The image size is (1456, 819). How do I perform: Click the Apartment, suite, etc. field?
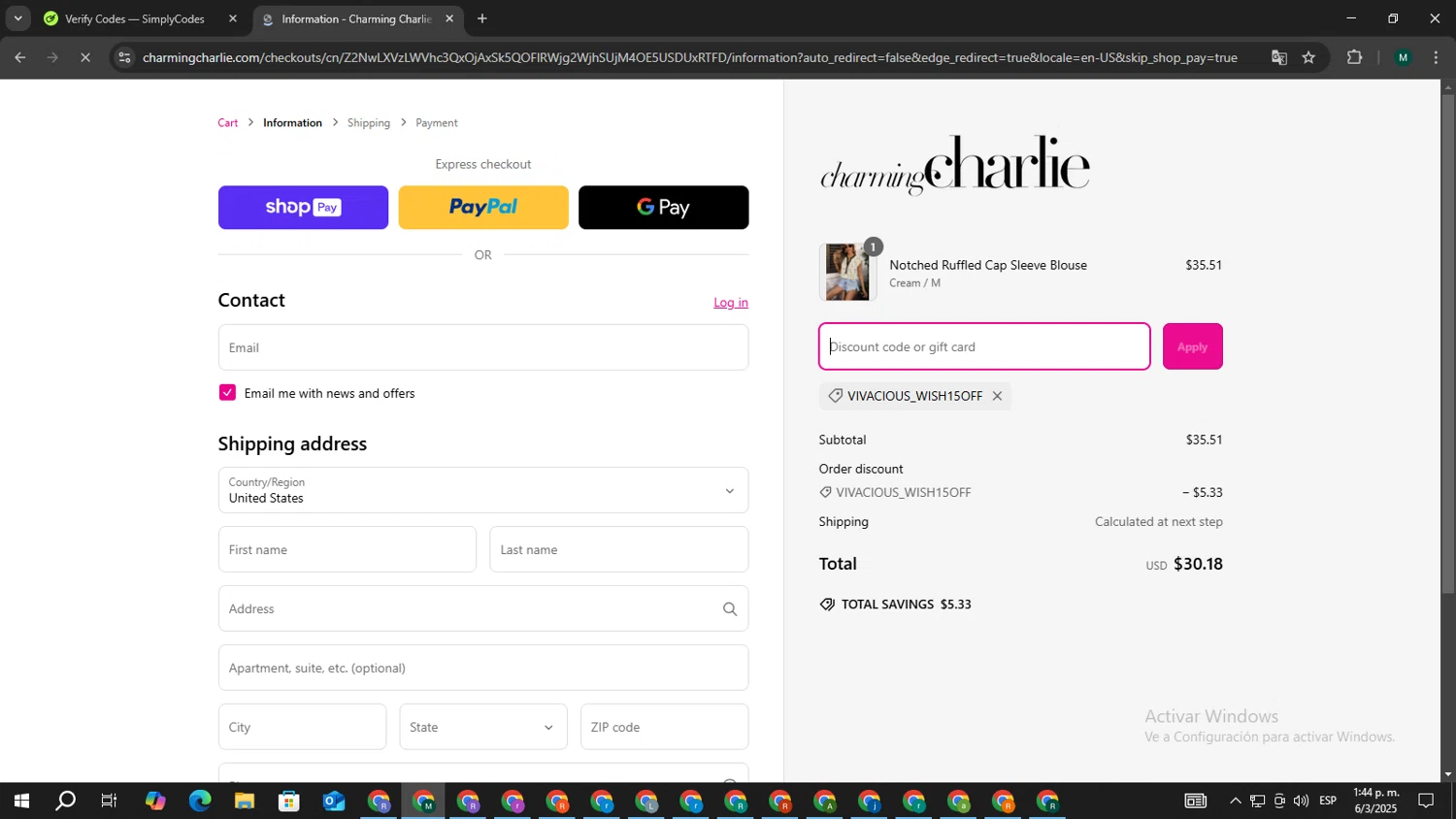click(483, 668)
